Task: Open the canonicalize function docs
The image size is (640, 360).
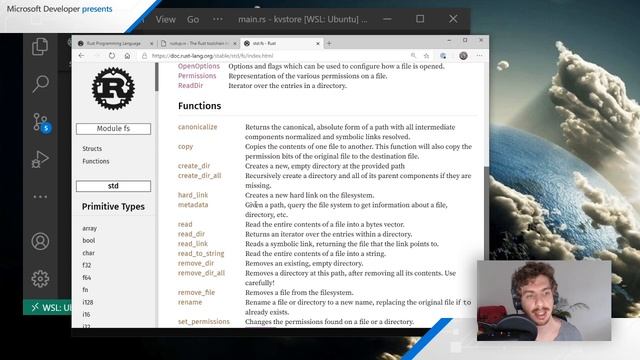Action: pyautogui.click(x=198, y=127)
